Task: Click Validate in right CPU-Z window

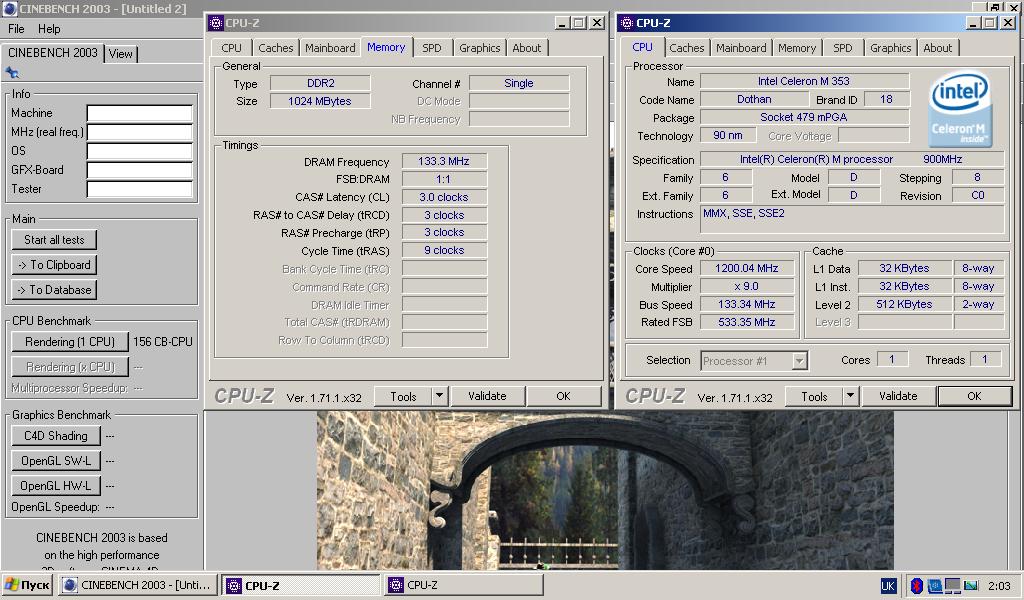Action: [898, 396]
